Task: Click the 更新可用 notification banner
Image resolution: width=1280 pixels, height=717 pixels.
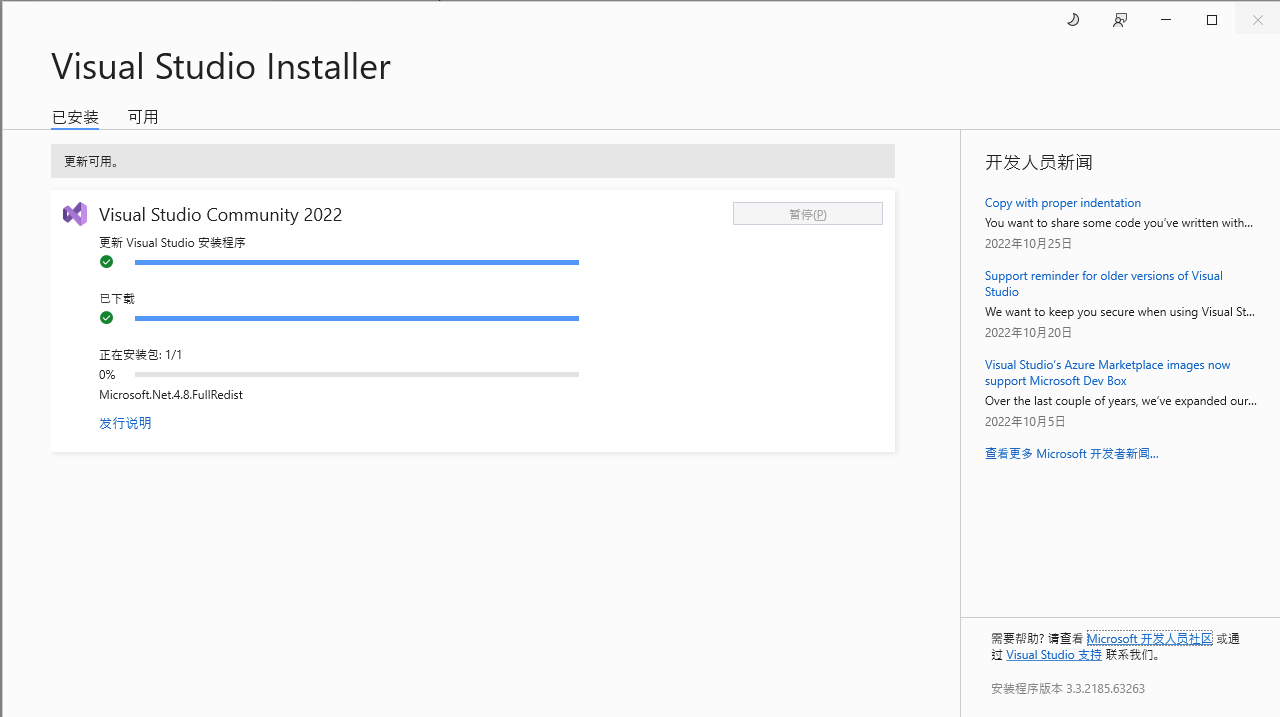Action: (472, 161)
